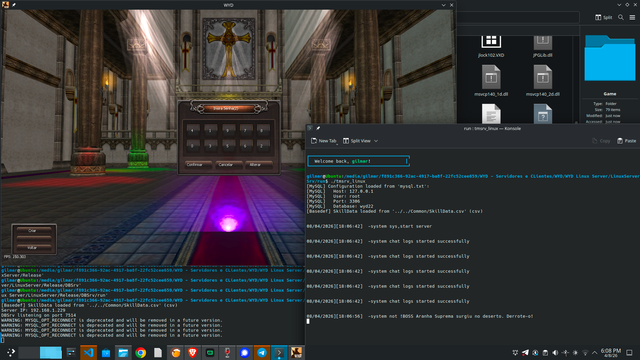The width and height of the screenshot is (640, 360).
Task: Open the blank document taskbar icon
Action: (x=158, y=353)
